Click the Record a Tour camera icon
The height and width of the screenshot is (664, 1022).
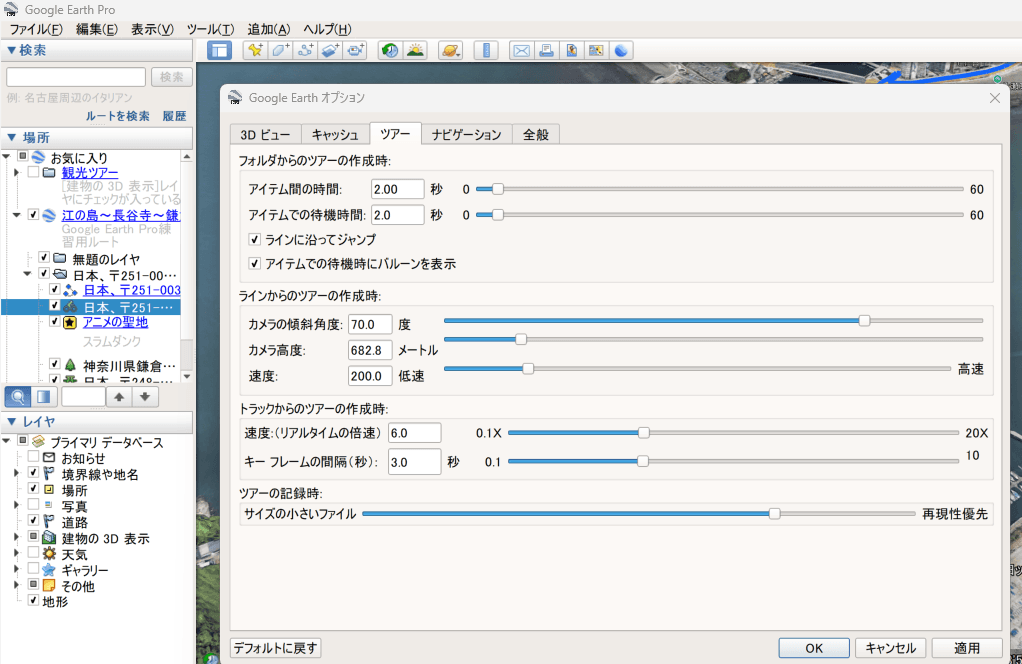[x=357, y=50]
